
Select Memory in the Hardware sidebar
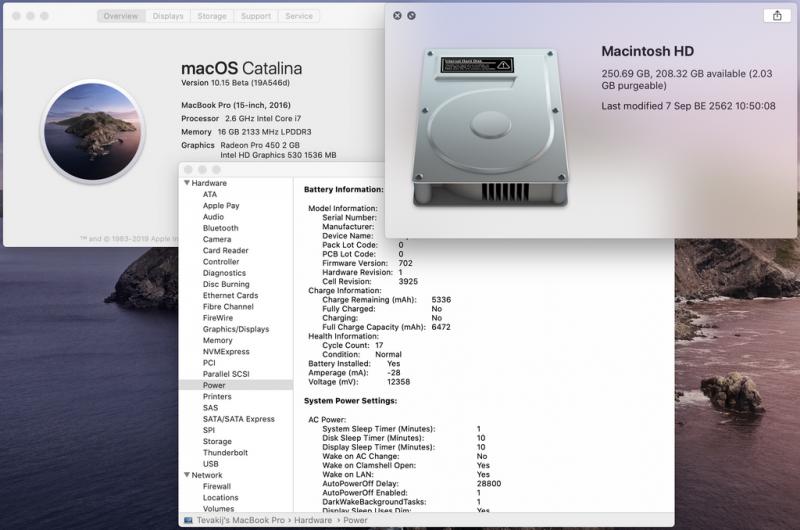click(x=217, y=340)
